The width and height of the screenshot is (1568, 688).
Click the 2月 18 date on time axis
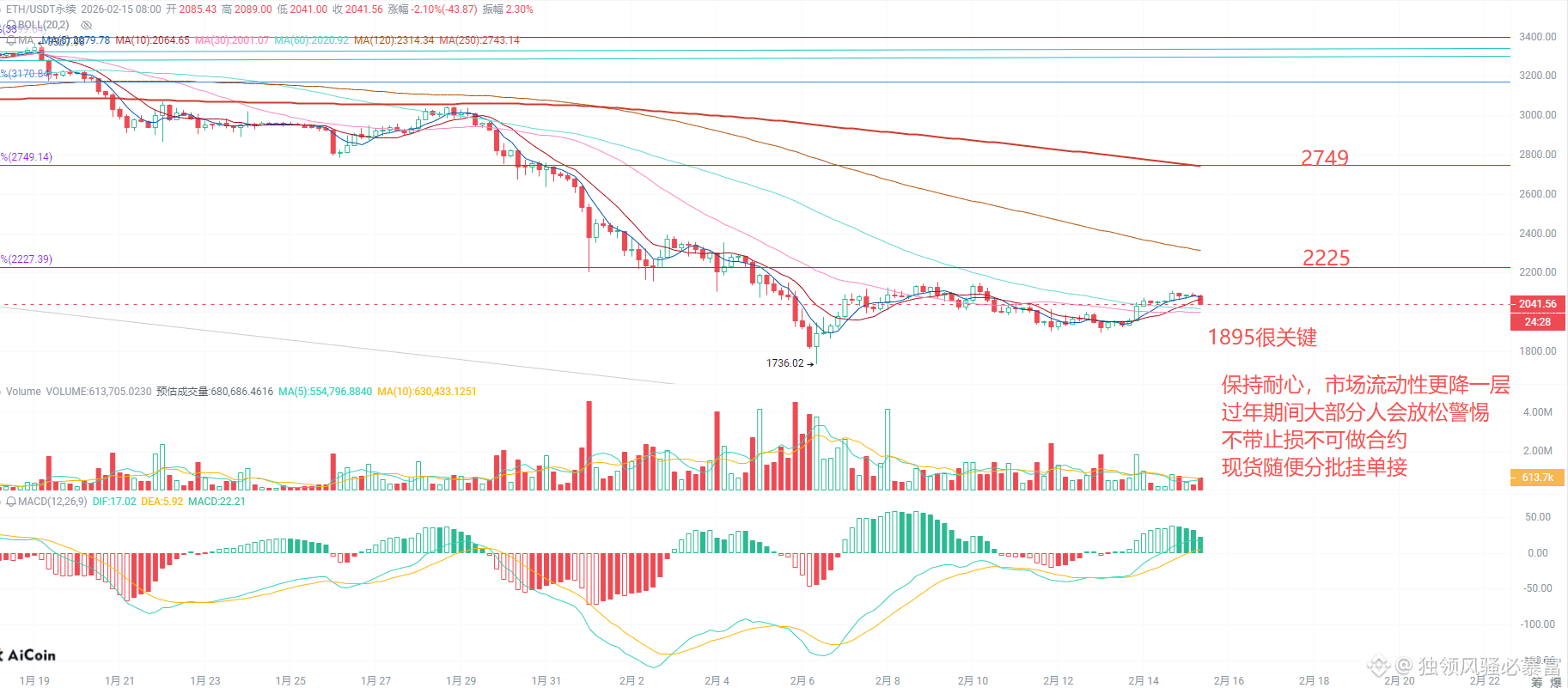[1314, 681]
